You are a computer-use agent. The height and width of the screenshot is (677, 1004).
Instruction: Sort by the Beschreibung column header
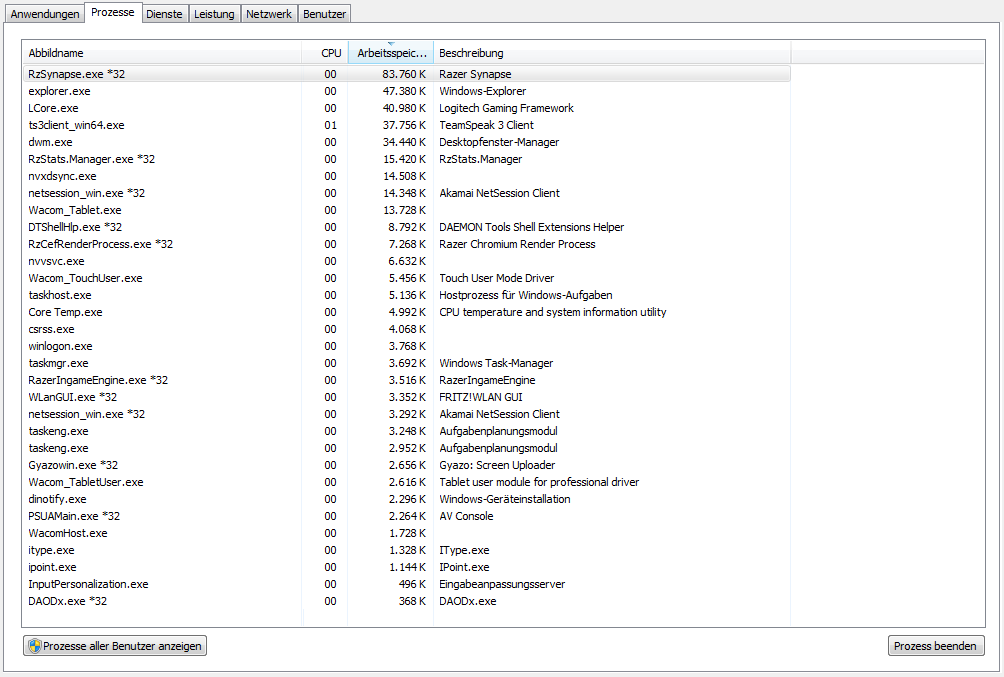pyautogui.click(x=612, y=53)
